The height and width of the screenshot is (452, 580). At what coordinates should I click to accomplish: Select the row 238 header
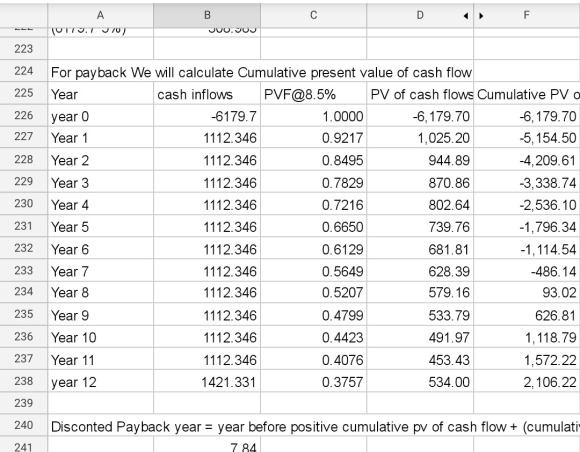point(24,381)
